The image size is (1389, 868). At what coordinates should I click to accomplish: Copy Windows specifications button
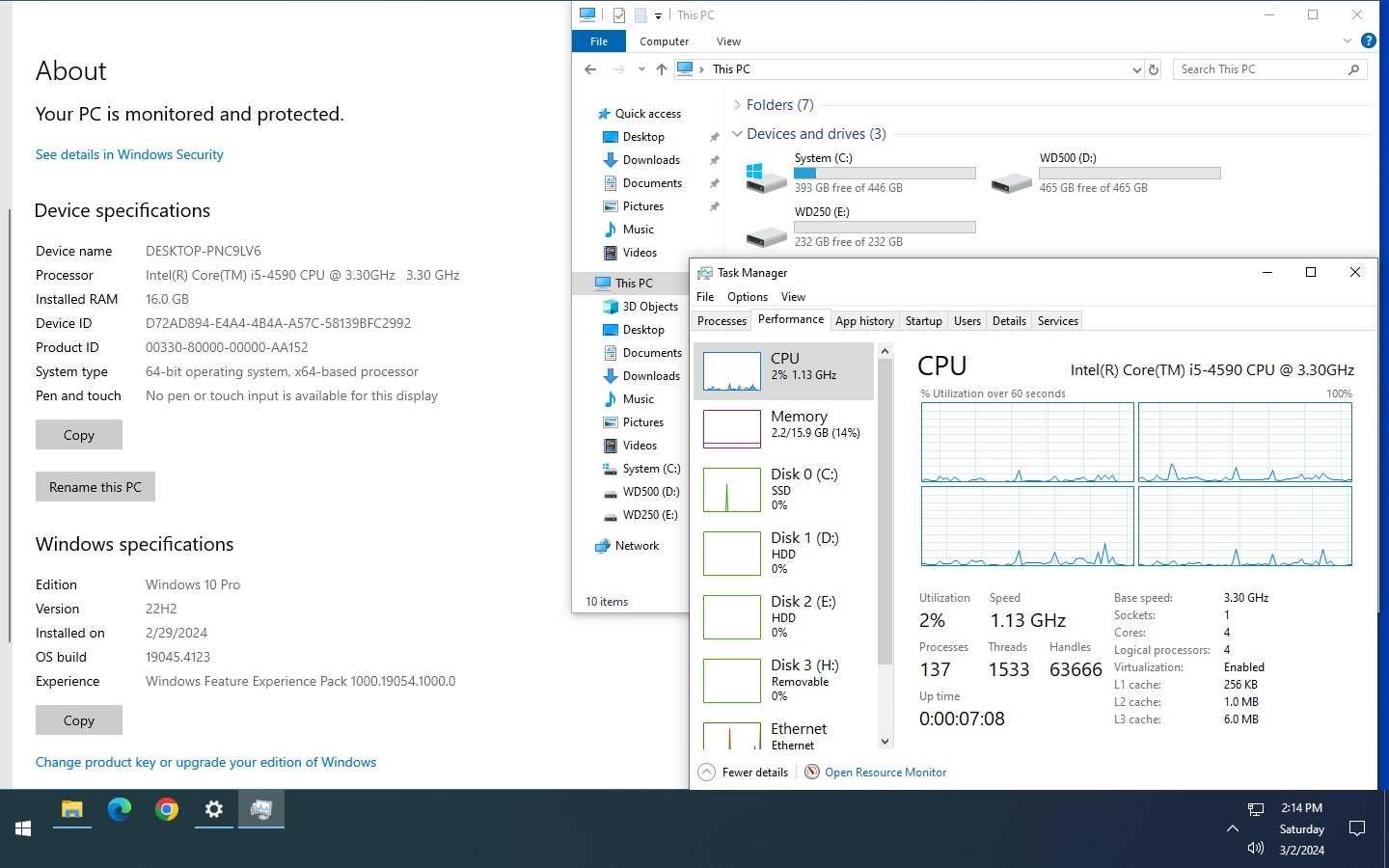pyautogui.click(x=79, y=720)
